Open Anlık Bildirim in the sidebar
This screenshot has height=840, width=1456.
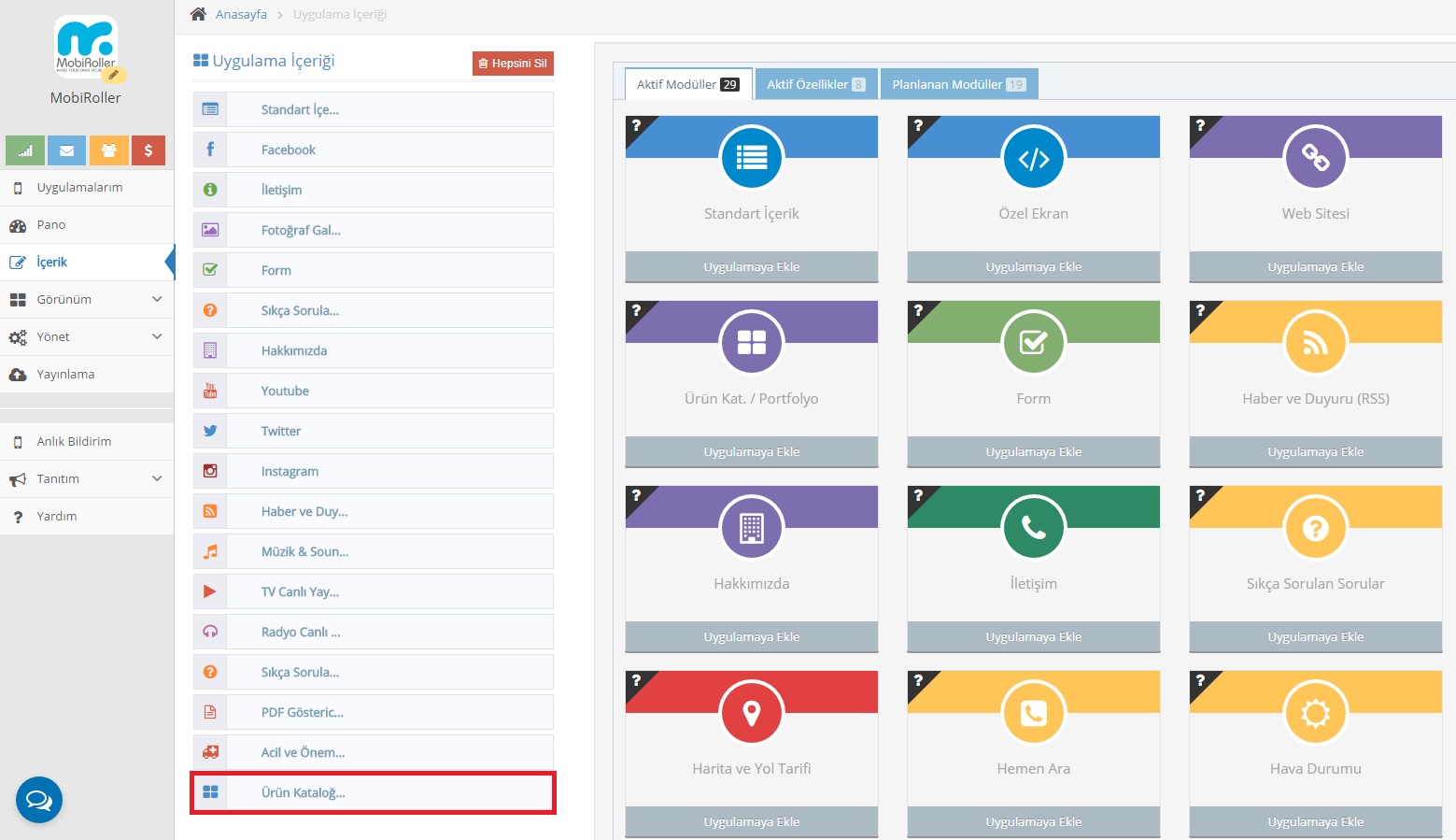pyautogui.click(x=87, y=441)
